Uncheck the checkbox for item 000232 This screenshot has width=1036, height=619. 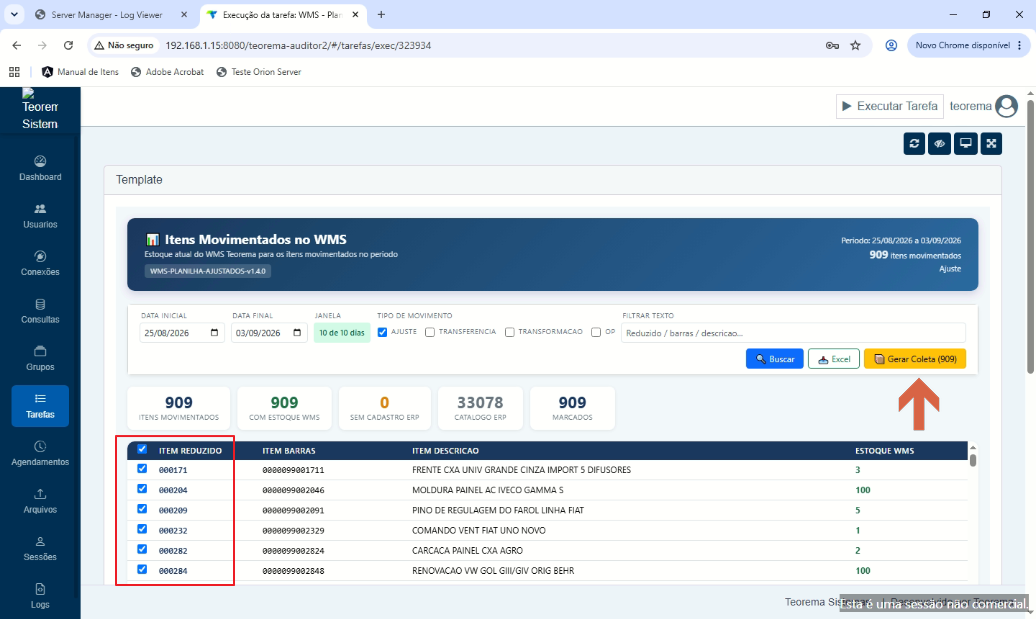click(x=142, y=529)
